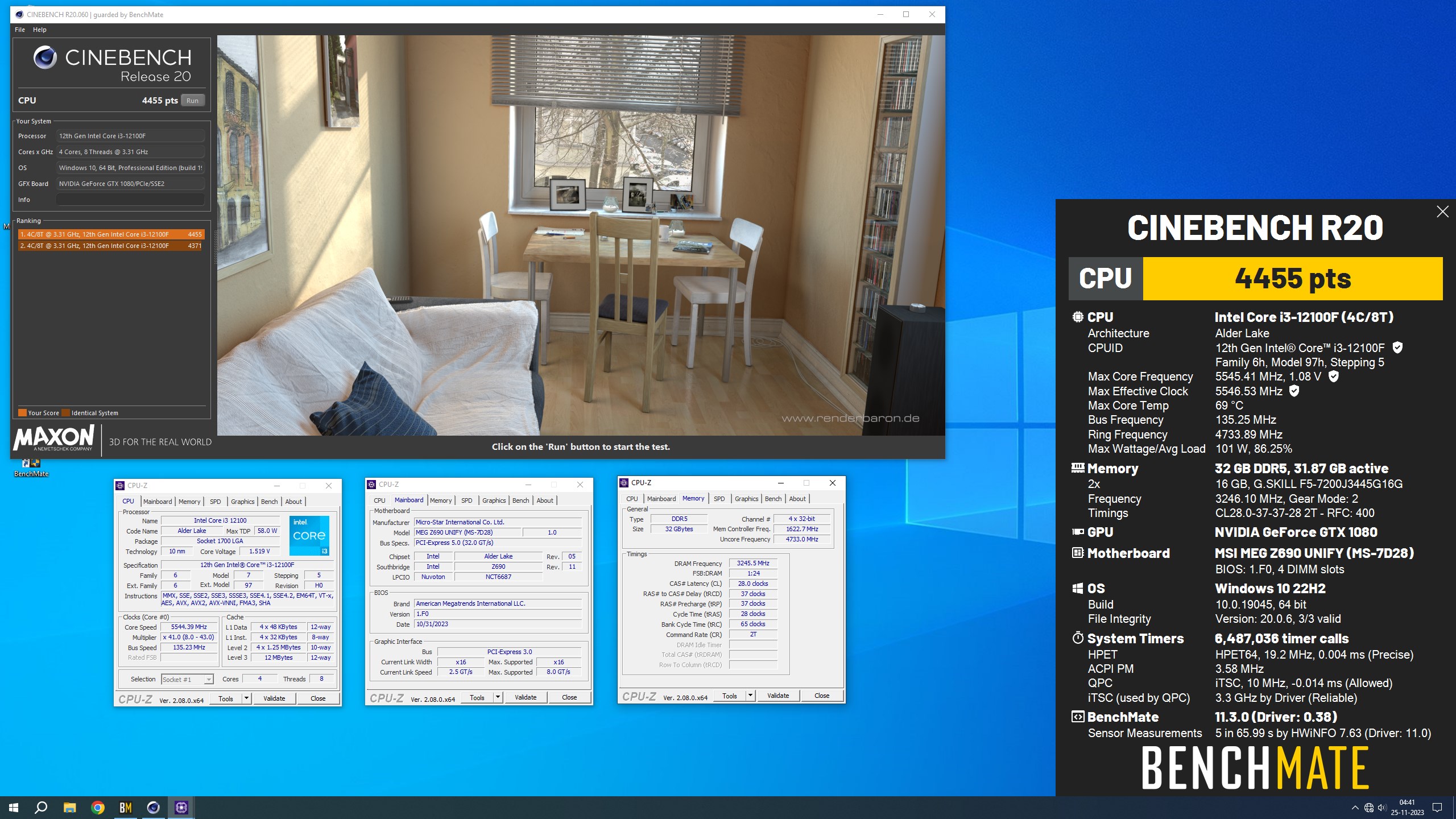Viewport: 1456px width, 819px height.
Task: Click the shield icon next to Max Effective Clock
Action: (x=1294, y=391)
